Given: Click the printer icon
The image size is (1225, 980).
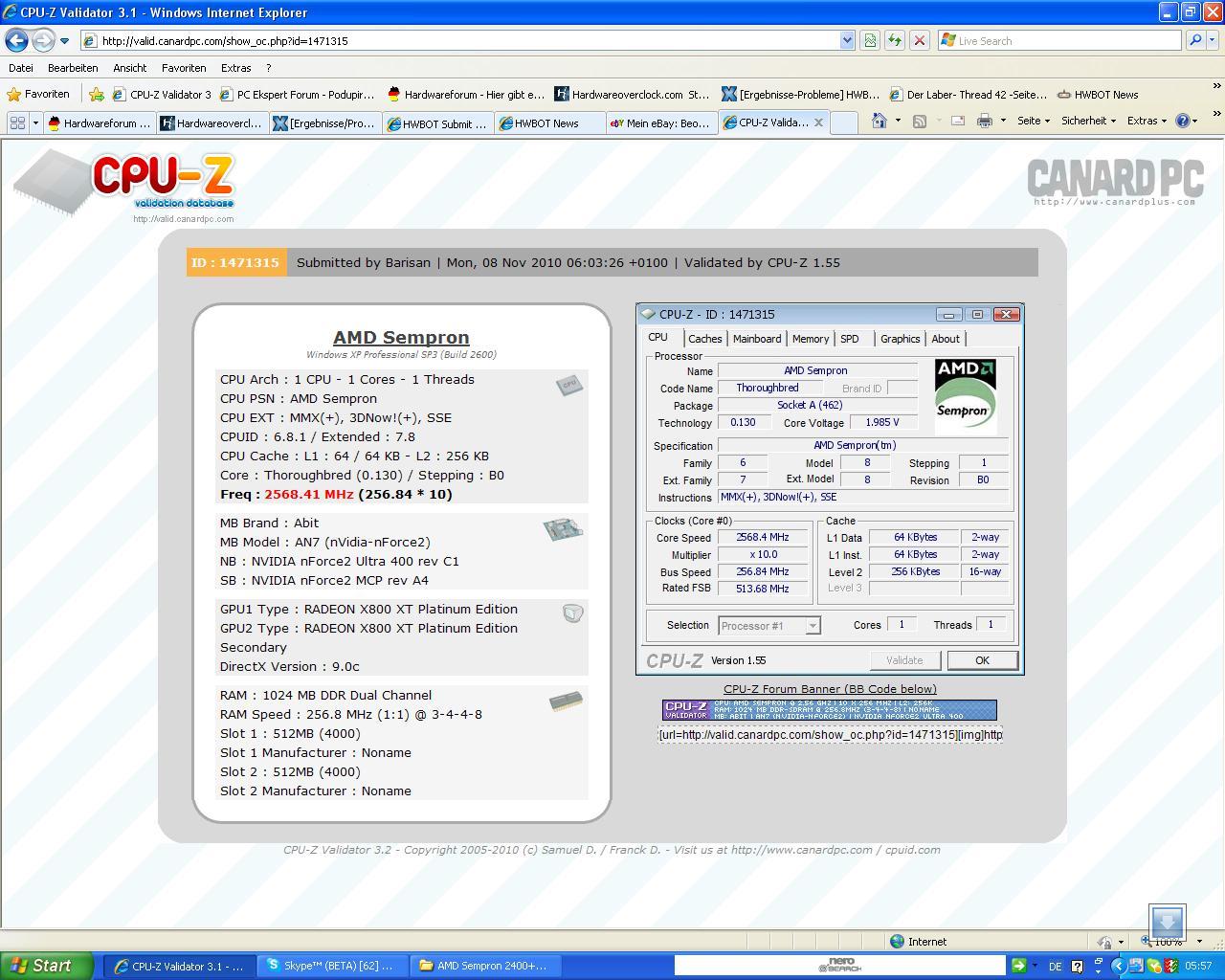Looking at the screenshot, I should point(984,121).
